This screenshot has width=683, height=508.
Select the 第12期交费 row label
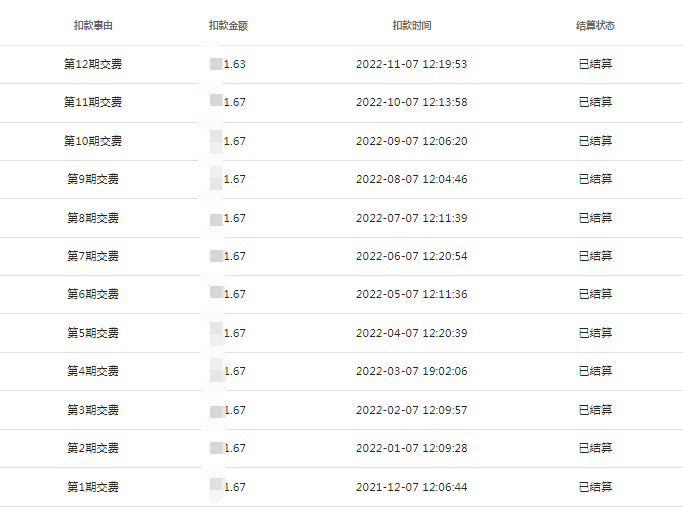pyautogui.click(x=93, y=64)
